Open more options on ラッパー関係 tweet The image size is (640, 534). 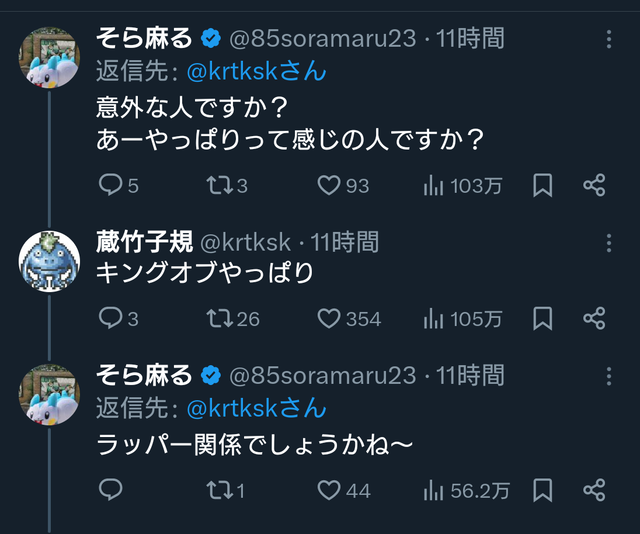(610, 376)
